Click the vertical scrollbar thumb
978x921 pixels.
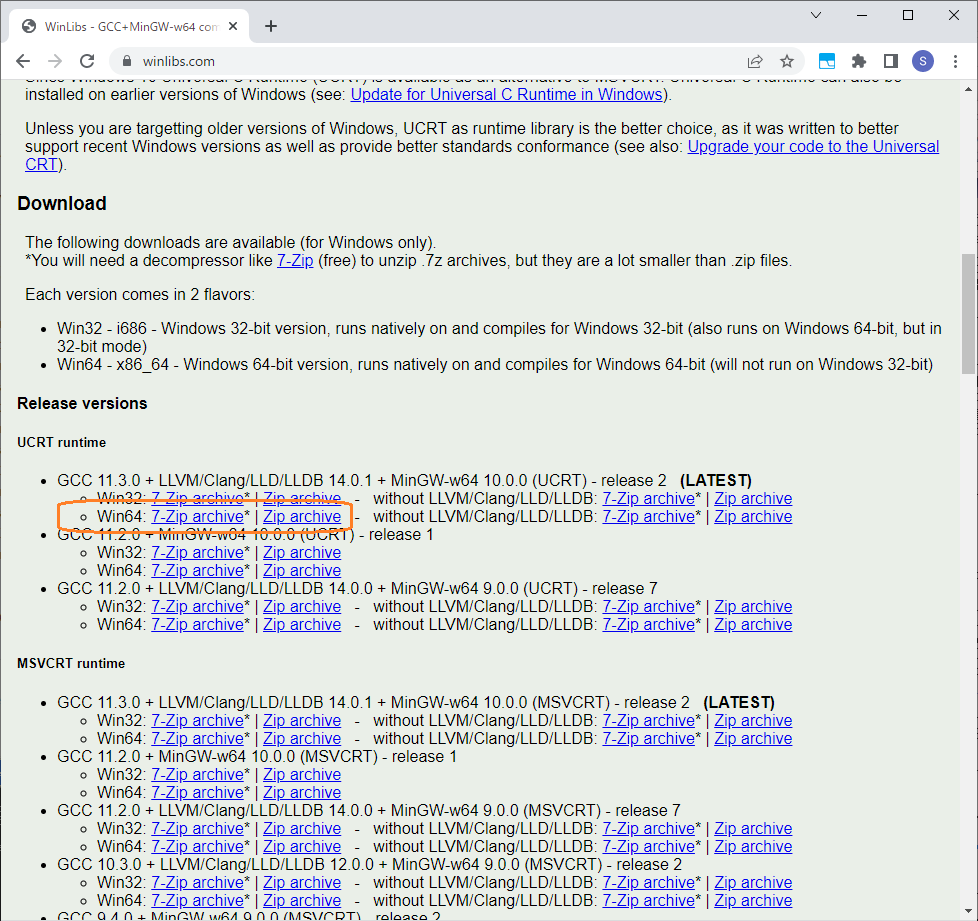tap(968, 314)
